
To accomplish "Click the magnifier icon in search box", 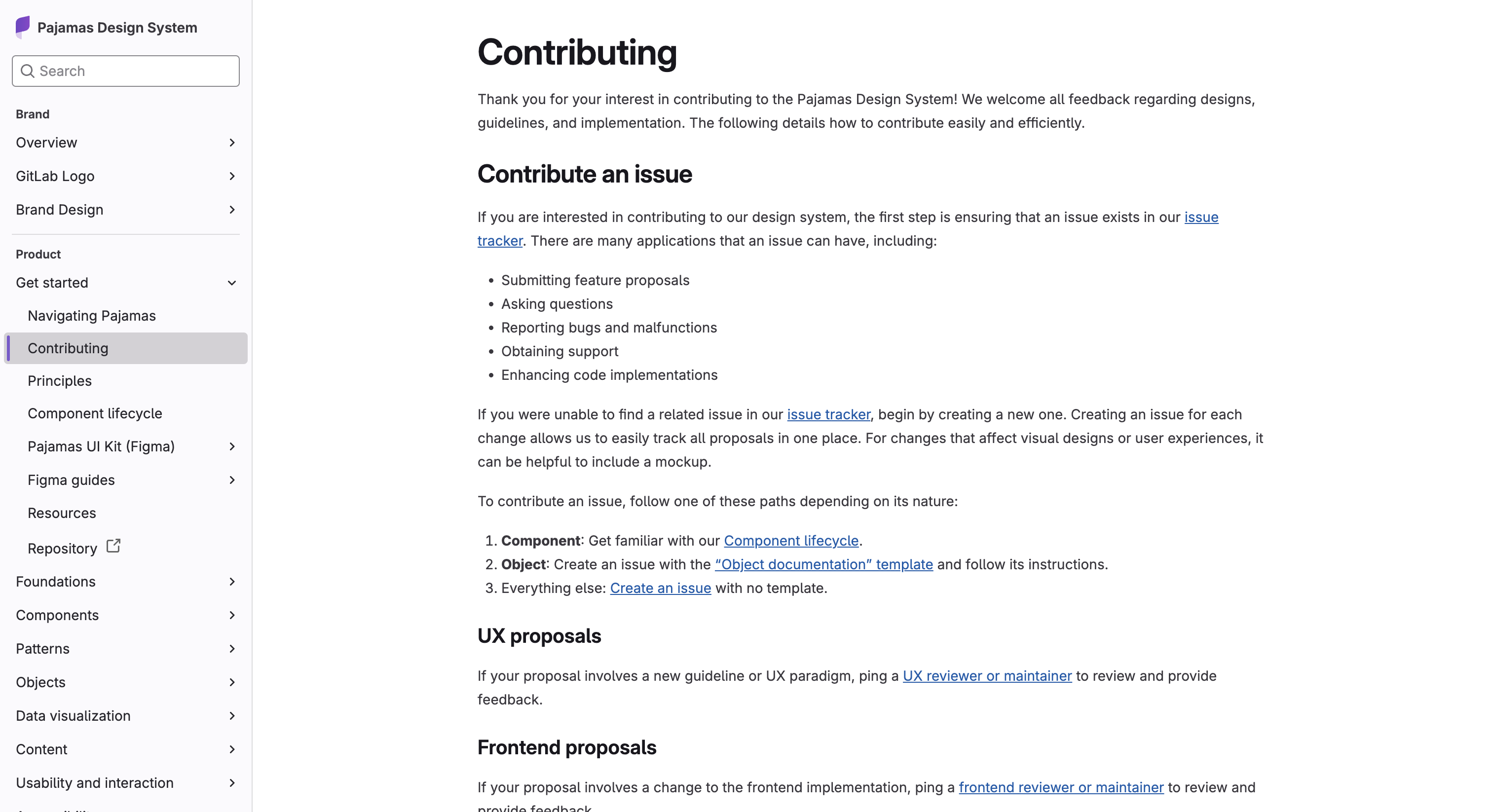I will pyautogui.click(x=27, y=71).
